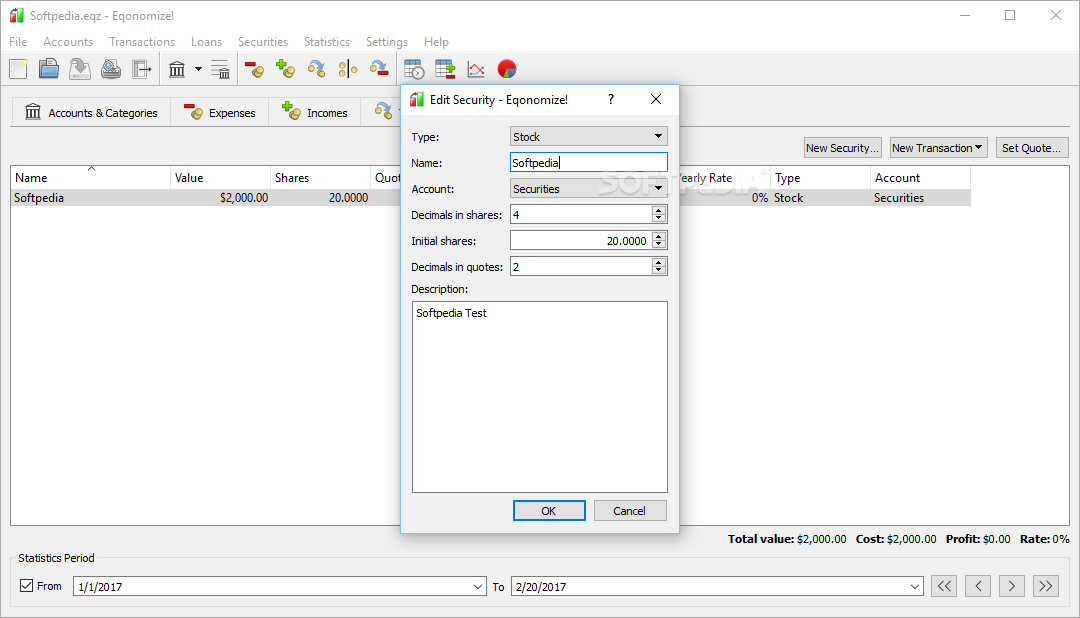Increase Decimals in shares value
Image resolution: width=1080 pixels, height=618 pixels.
[659, 210]
